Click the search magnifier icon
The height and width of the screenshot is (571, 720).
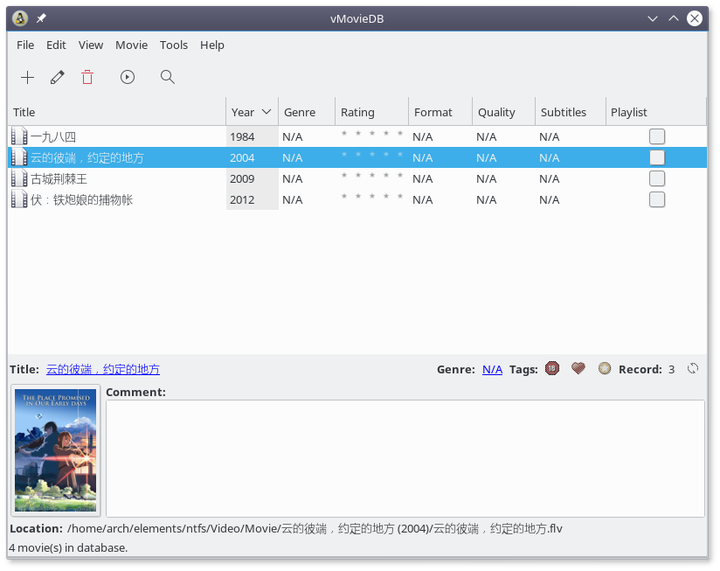pos(168,77)
